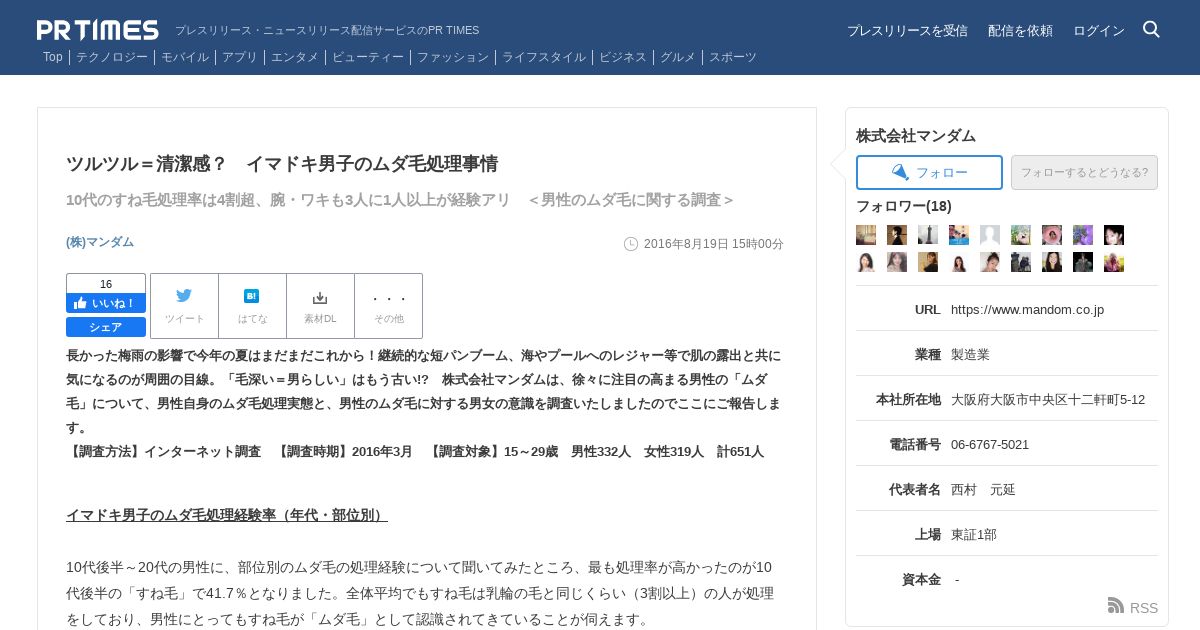Image resolution: width=1200 pixels, height=630 pixels.
Task: Open the エンタメ category
Action: coord(295,57)
